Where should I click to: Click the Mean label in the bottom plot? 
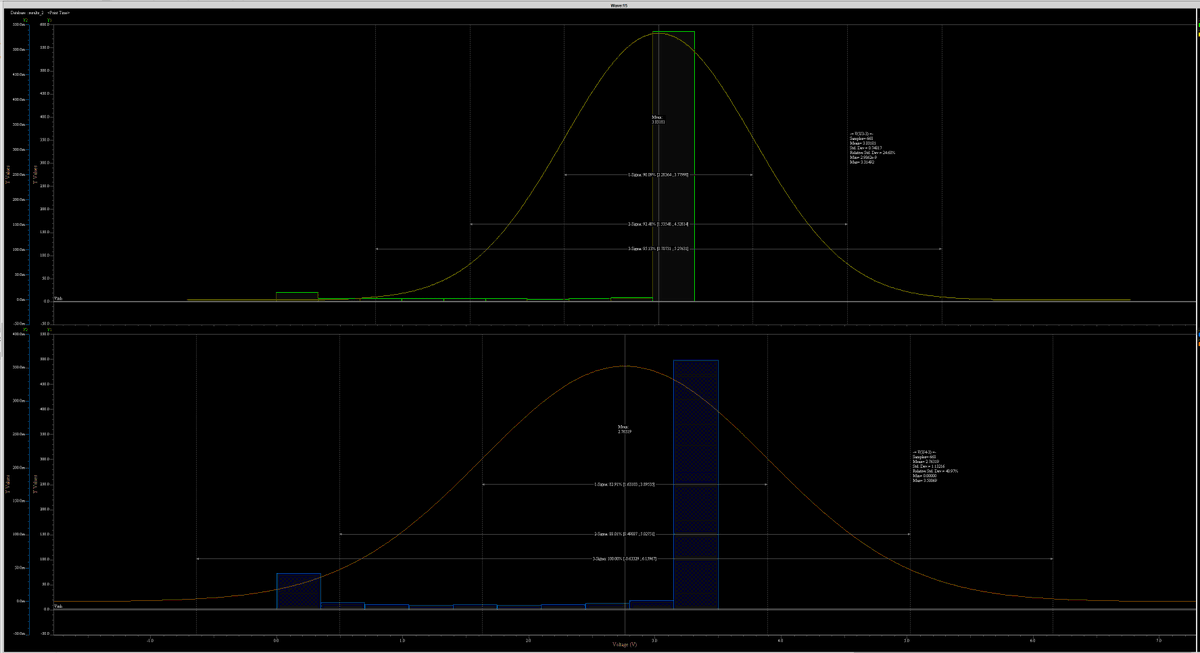pos(625,429)
